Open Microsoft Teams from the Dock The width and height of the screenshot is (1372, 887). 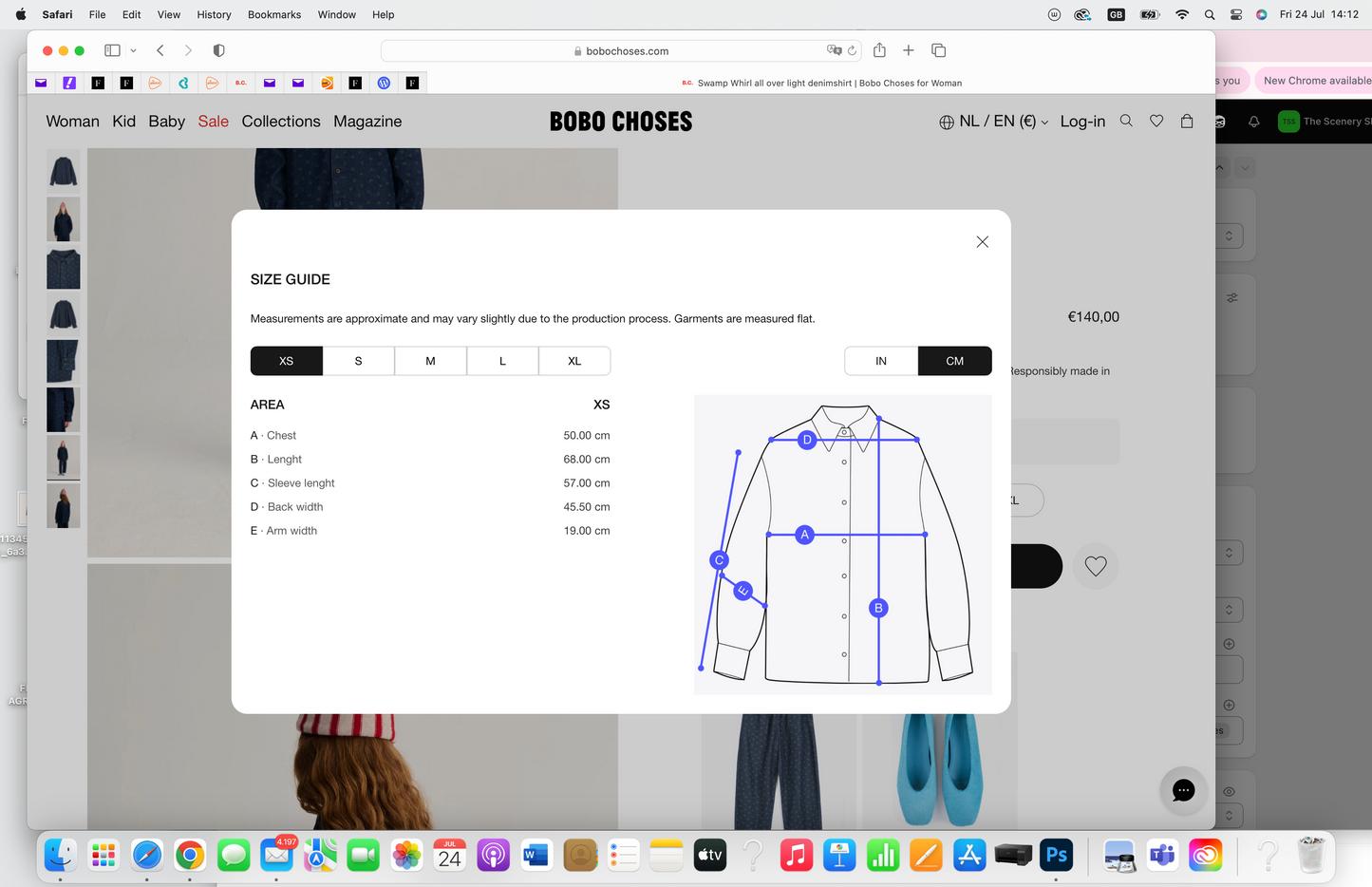pos(1162,856)
